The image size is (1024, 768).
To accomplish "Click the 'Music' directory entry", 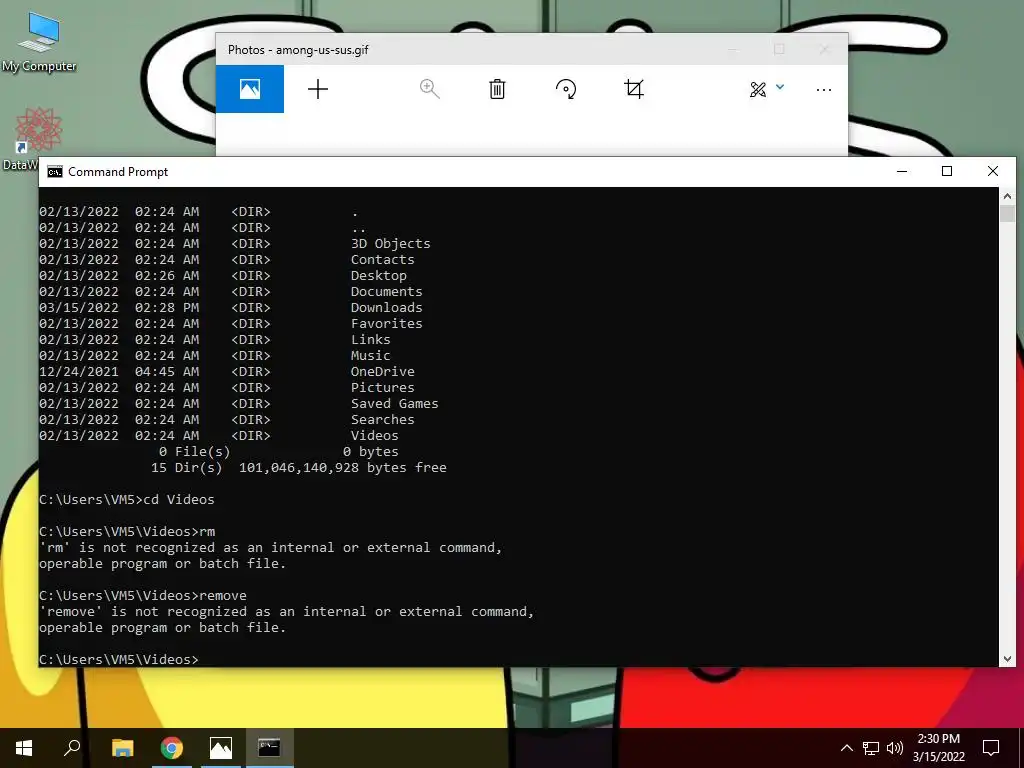I will click(370, 355).
